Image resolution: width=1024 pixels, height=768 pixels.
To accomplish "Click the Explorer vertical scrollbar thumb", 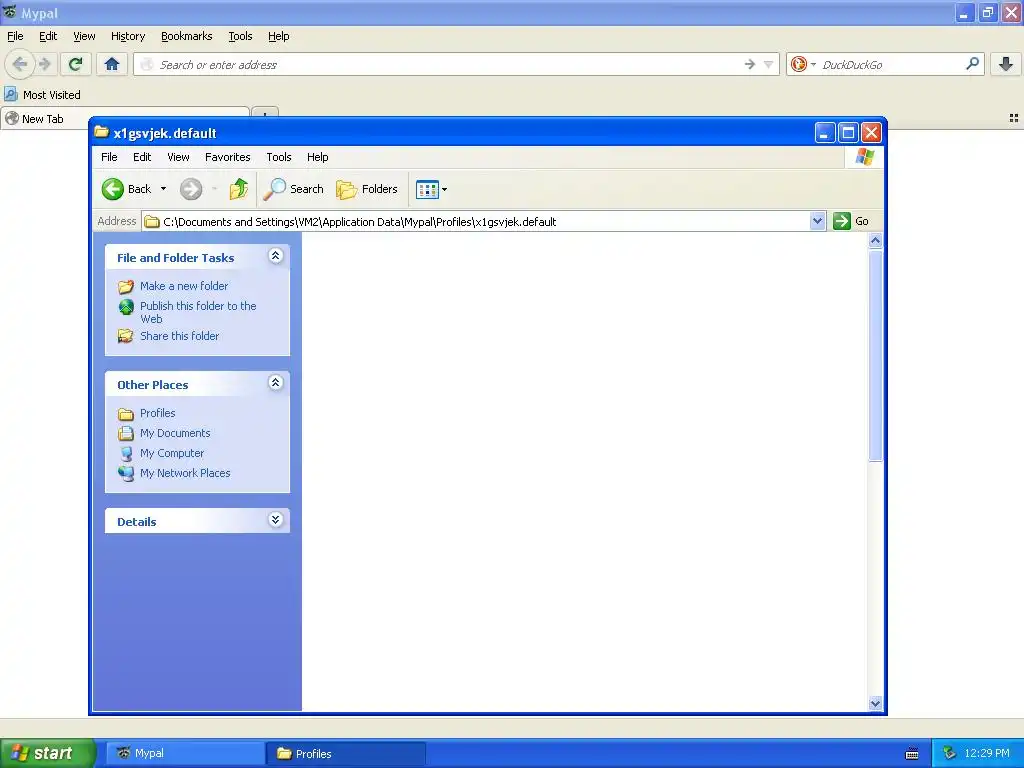I will (x=875, y=356).
